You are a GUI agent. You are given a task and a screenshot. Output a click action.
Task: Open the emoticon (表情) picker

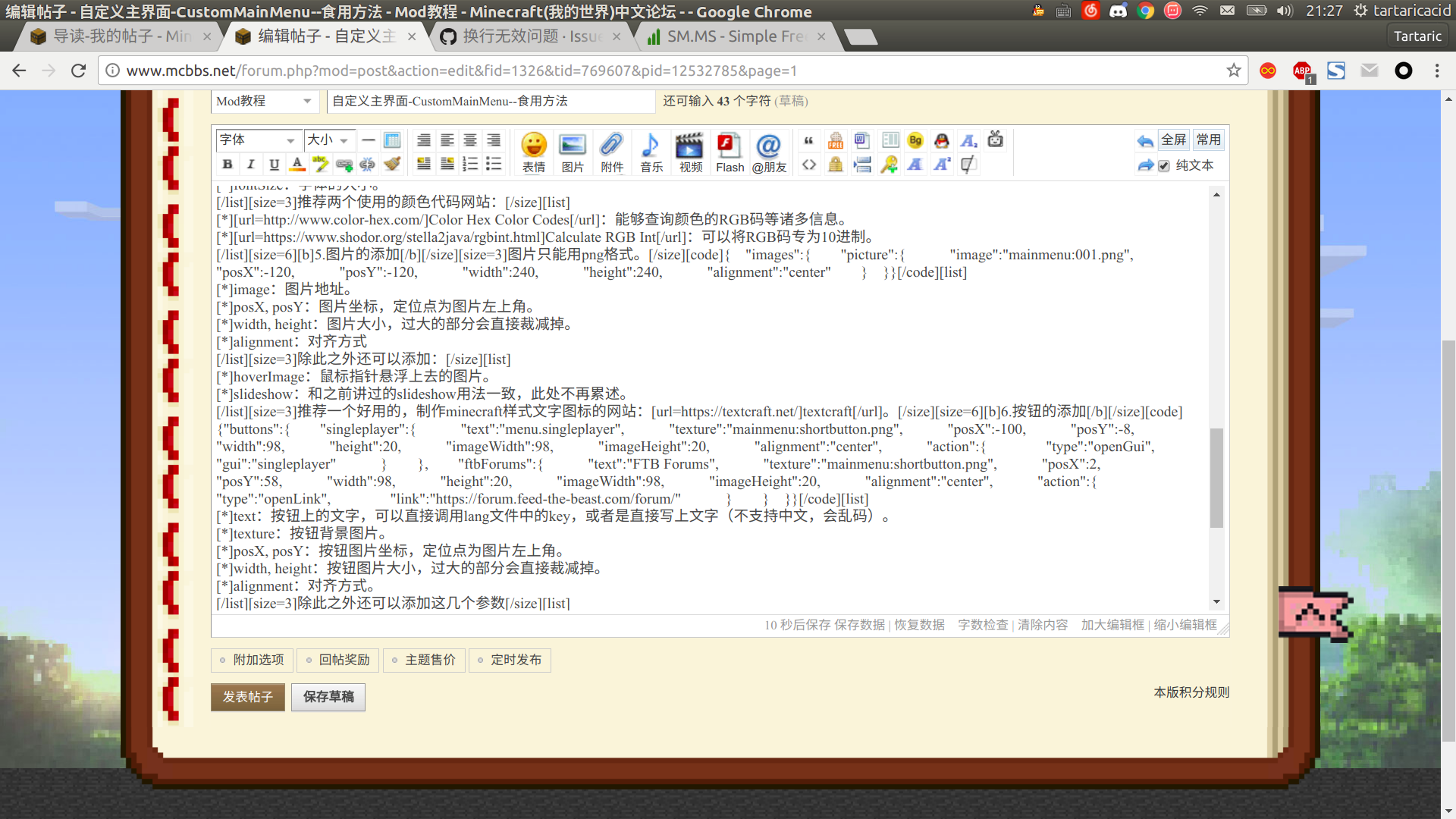[x=534, y=152]
